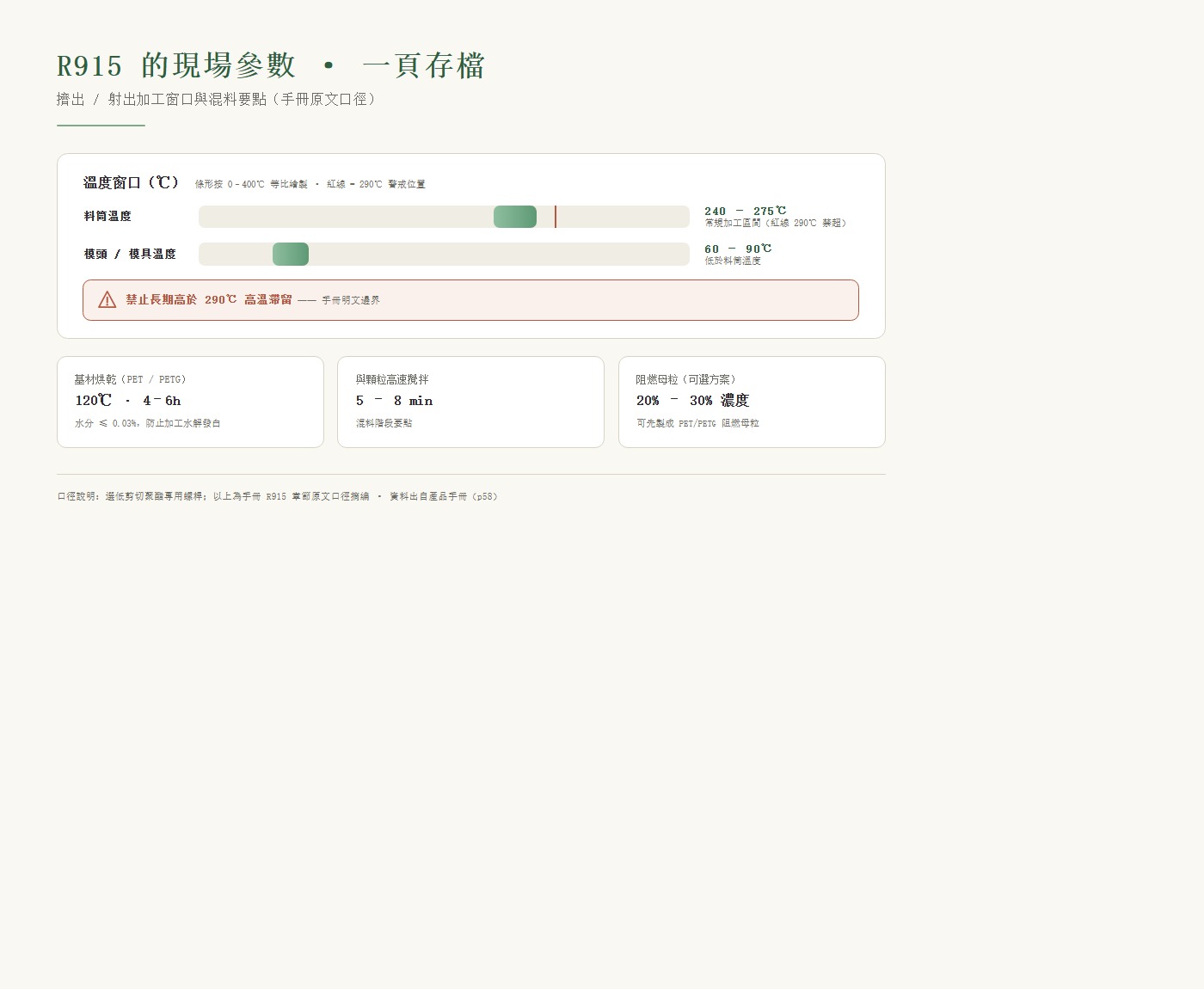Click the '低於料筒溫度' caption

pos(733,261)
